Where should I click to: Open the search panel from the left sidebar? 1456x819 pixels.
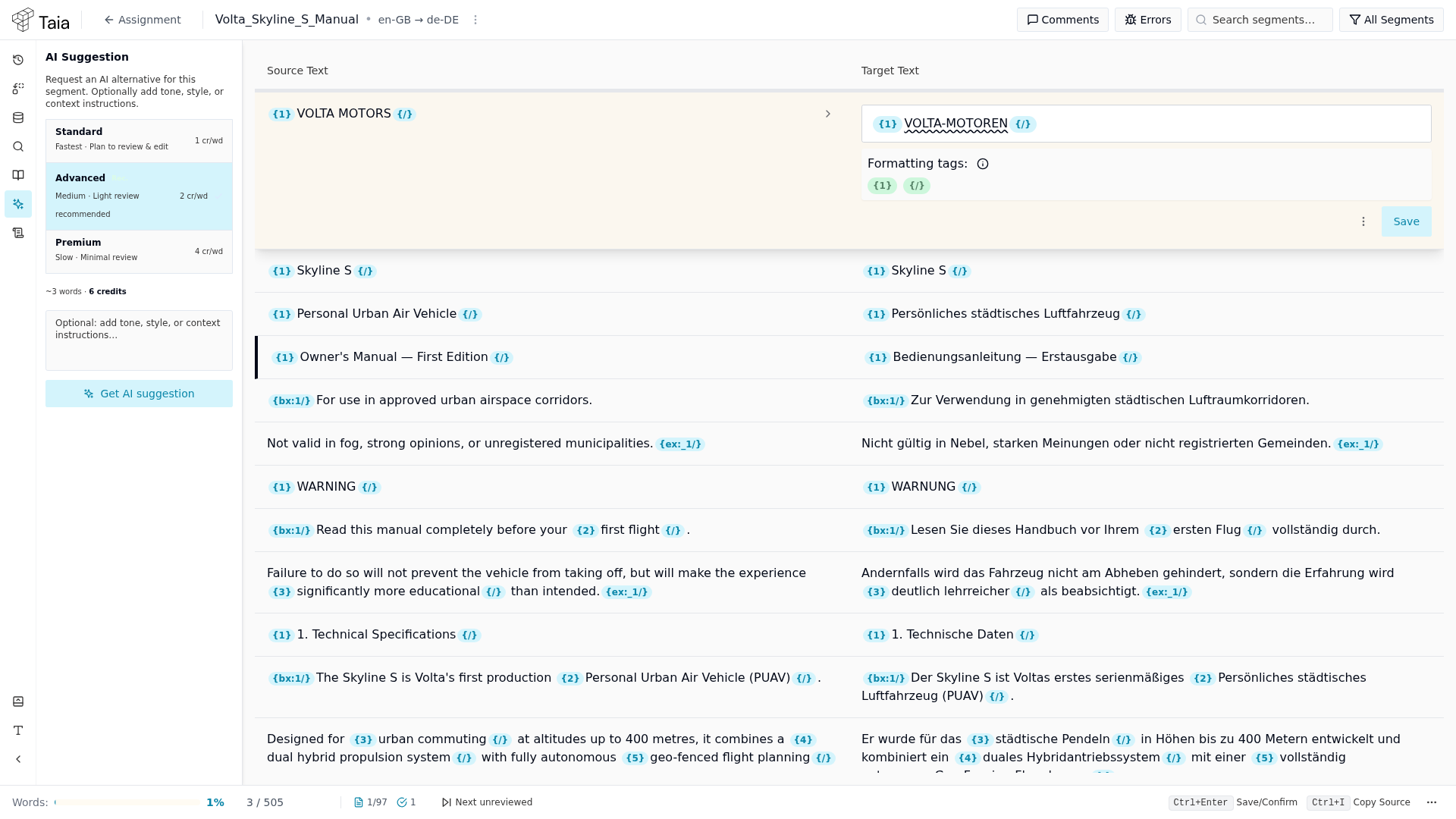point(18,146)
